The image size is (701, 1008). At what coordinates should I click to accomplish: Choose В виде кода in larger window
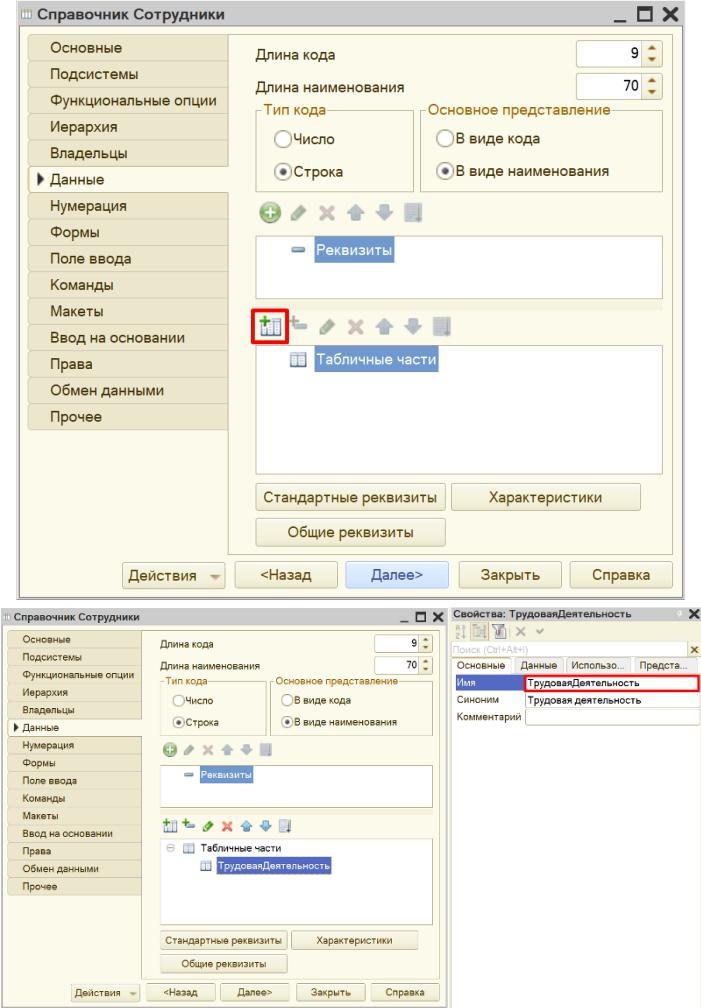tap(445, 138)
